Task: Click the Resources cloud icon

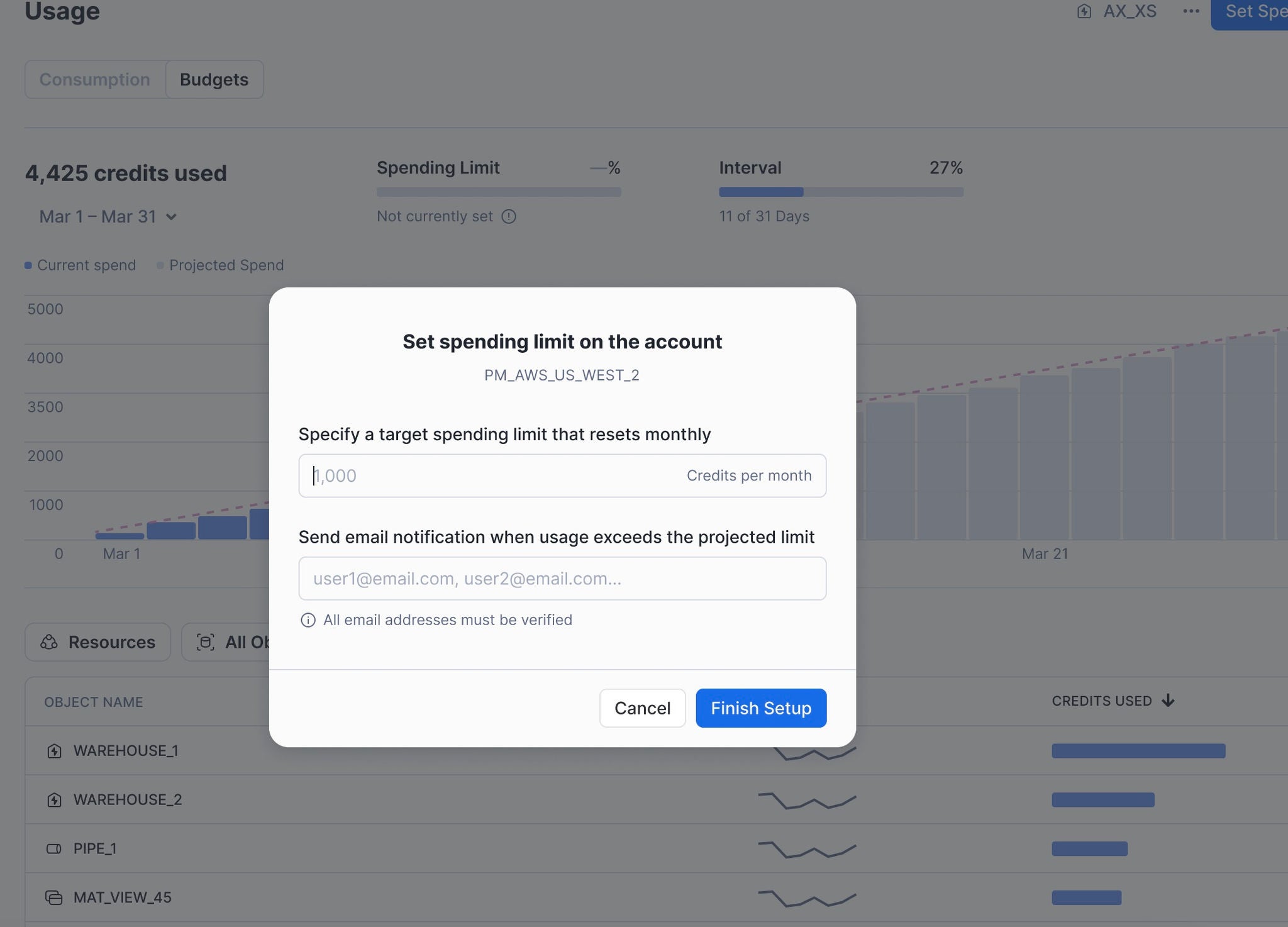Action: [x=49, y=642]
